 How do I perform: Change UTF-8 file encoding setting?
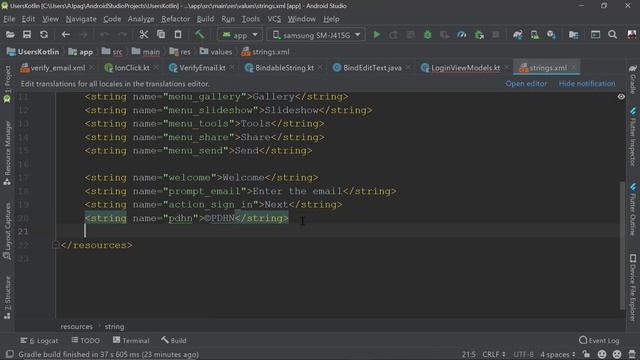[523, 354]
